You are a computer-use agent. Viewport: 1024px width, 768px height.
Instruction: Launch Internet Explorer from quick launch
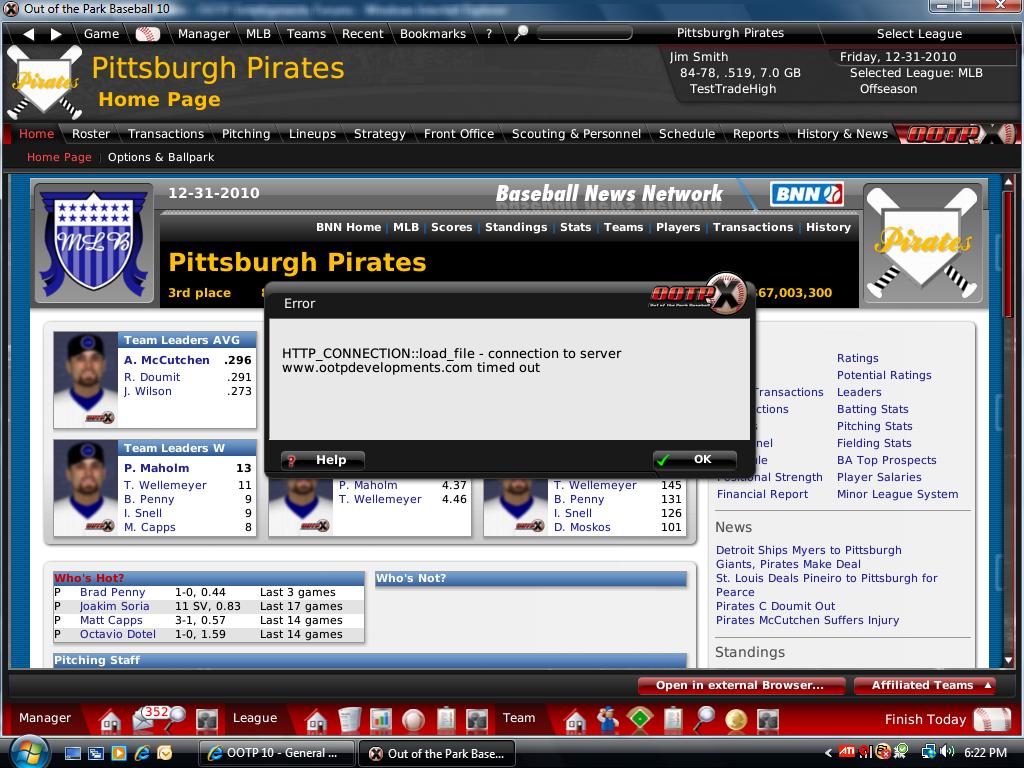tap(142, 753)
